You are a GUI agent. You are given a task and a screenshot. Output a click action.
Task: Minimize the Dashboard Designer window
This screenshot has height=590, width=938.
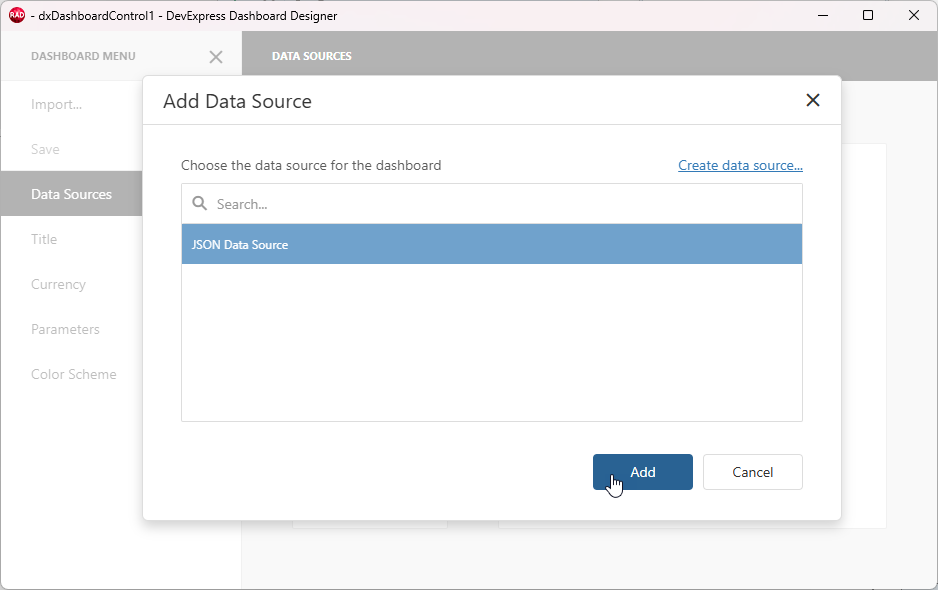[822, 15]
